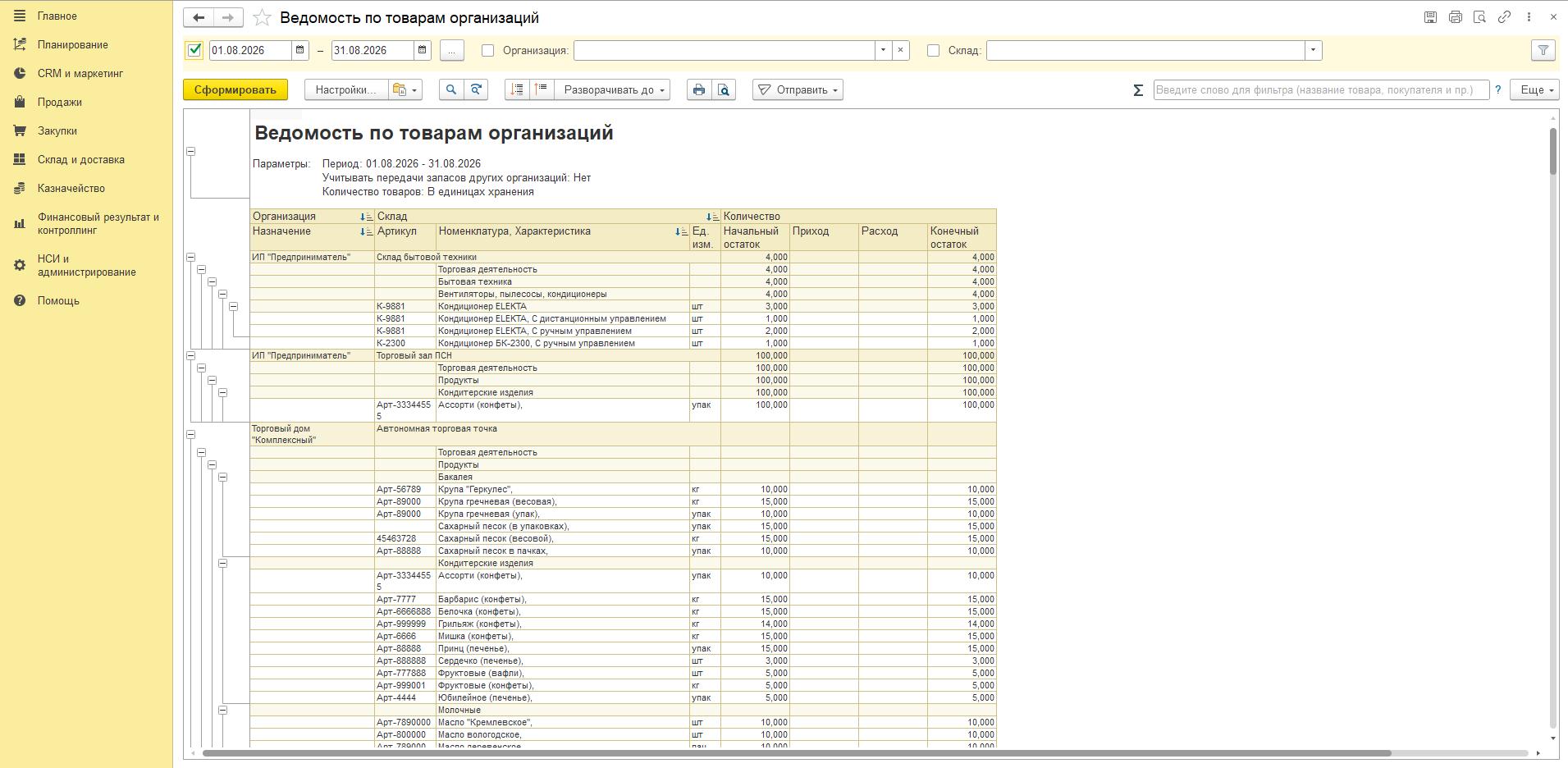Open the Склад dropdown list
Viewport: 1568px width, 768px height.
pos(1314,50)
